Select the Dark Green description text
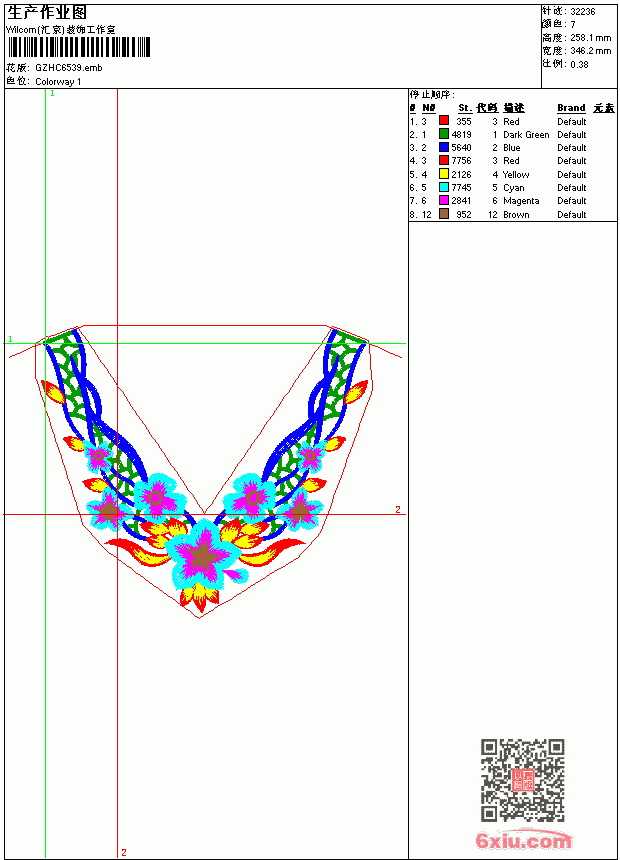Viewport: 620px width, 860px height. 526,134
